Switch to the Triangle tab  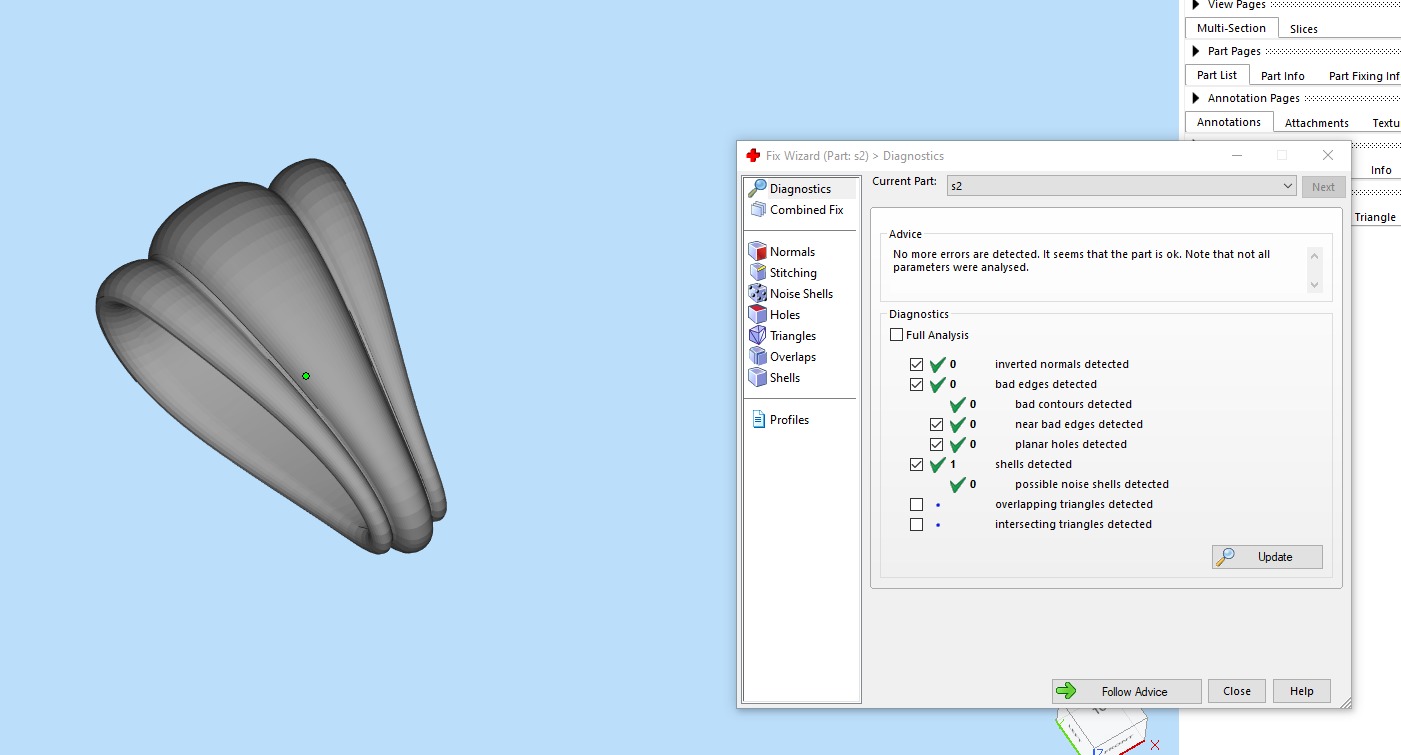tap(1375, 217)
